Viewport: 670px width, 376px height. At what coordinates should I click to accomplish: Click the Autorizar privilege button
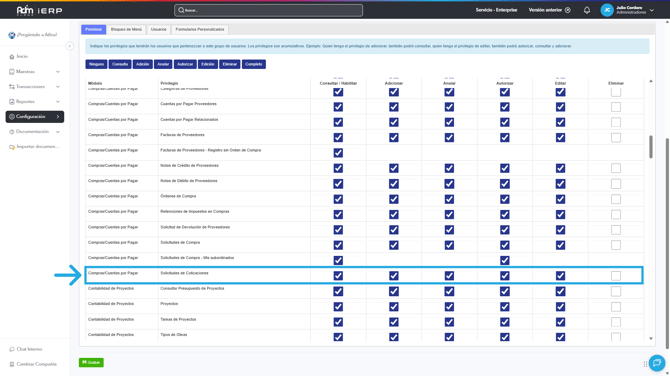[185, 64]
